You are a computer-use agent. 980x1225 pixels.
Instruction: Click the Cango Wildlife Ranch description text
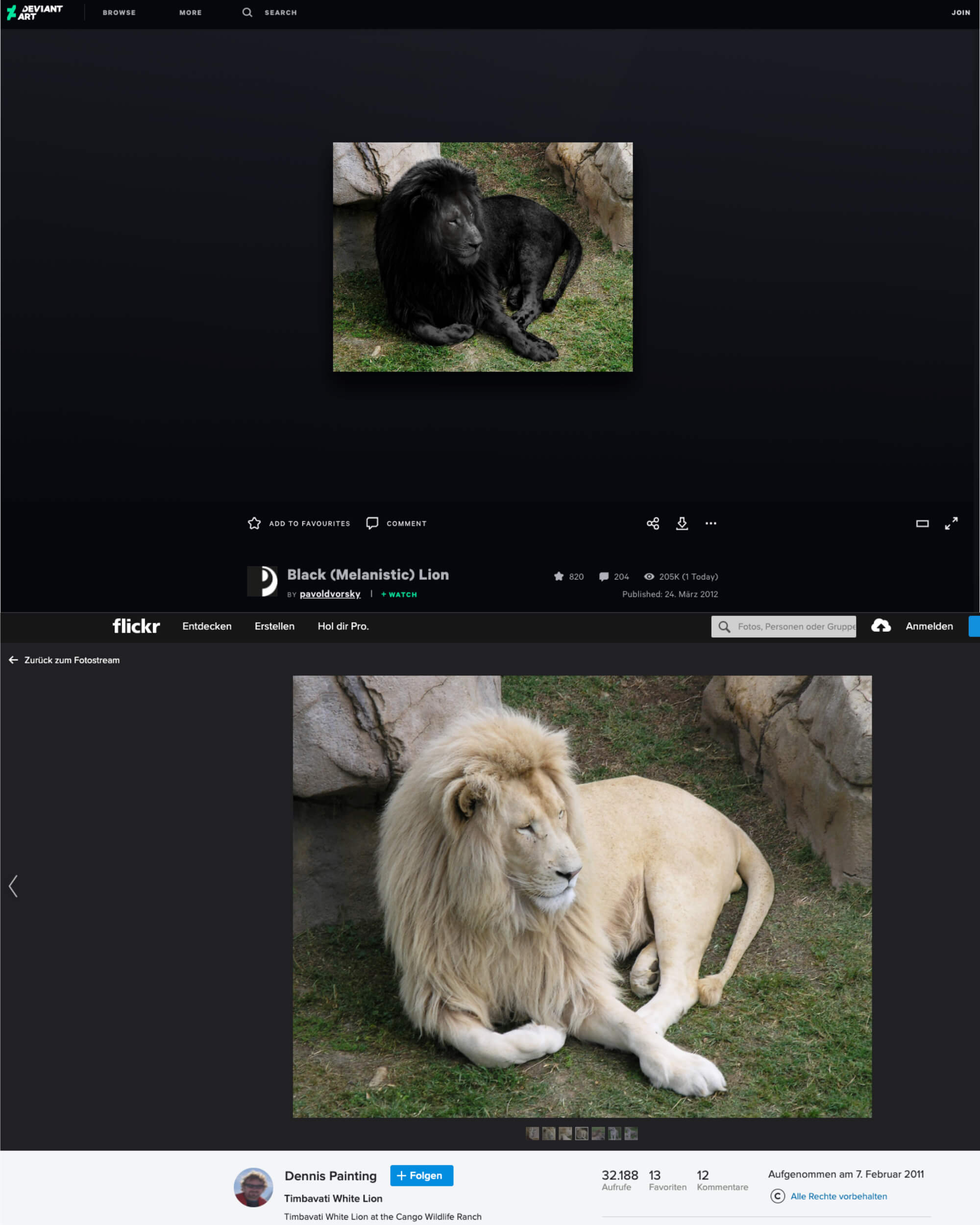pyautogui.click(x=382, y=1217)
